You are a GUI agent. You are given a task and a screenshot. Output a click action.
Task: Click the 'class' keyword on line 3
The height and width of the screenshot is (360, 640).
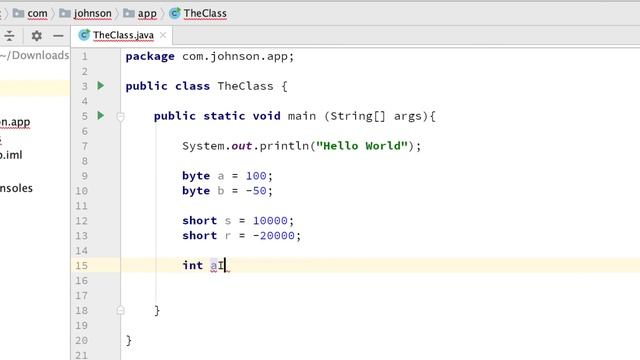click(192, 86)
